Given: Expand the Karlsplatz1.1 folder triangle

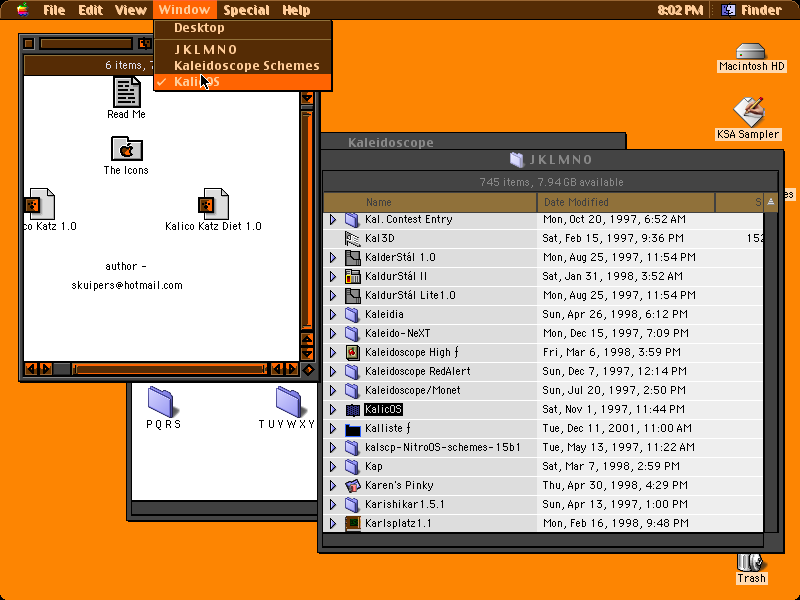Looking at the screenshot, I should 333,523.
